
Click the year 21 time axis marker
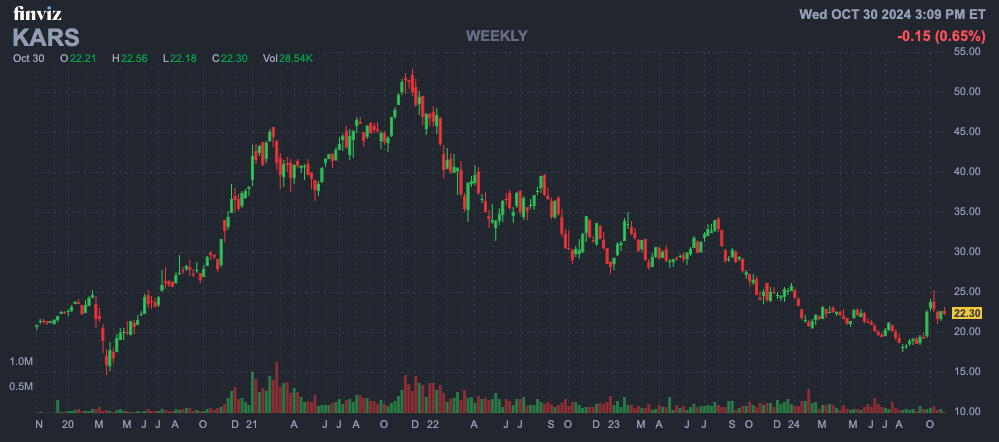[x=252, y=425]
